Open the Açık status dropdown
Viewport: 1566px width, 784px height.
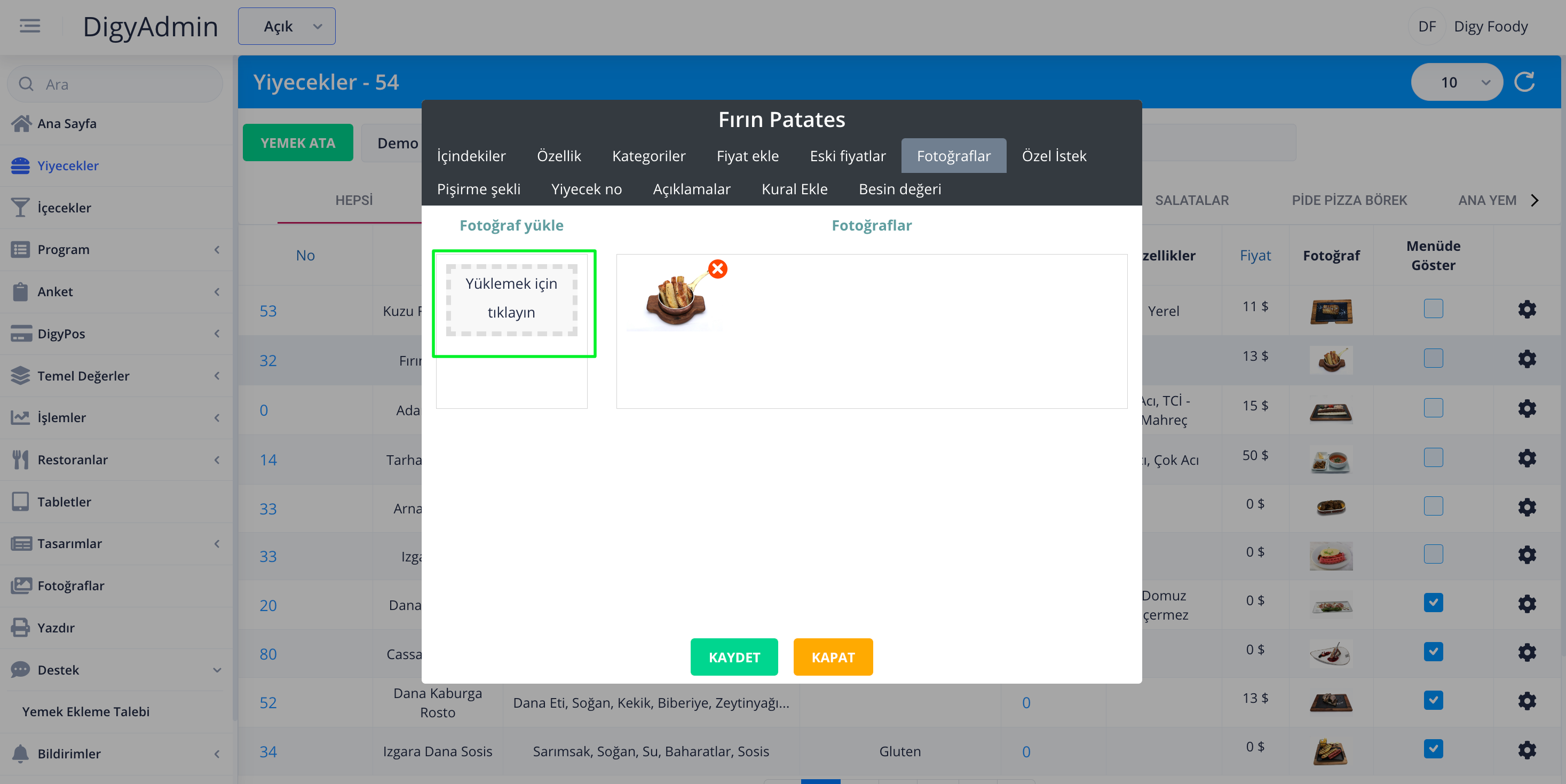(286, 26)
